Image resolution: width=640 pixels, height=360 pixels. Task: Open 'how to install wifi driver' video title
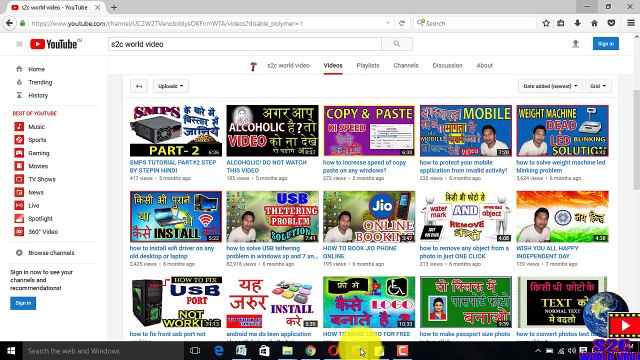(x=172, y=252)
